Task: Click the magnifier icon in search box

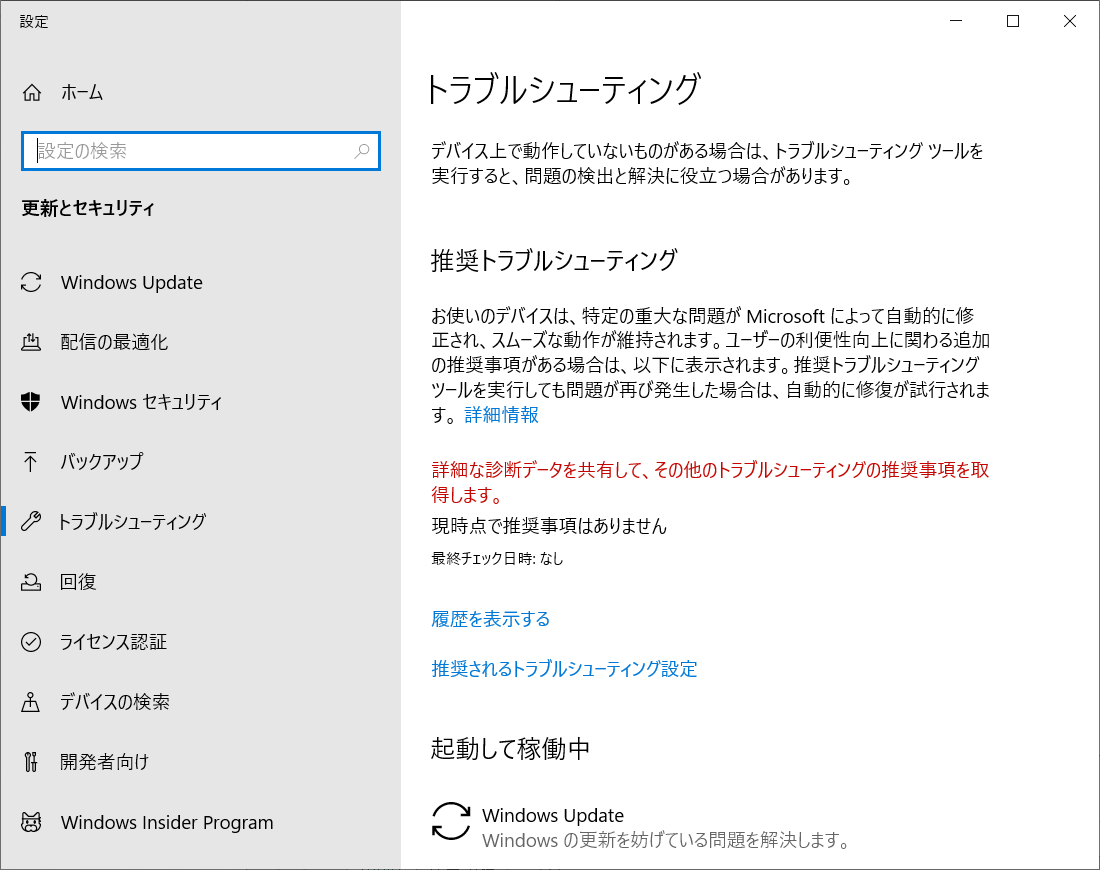Action: coord(363,151)
